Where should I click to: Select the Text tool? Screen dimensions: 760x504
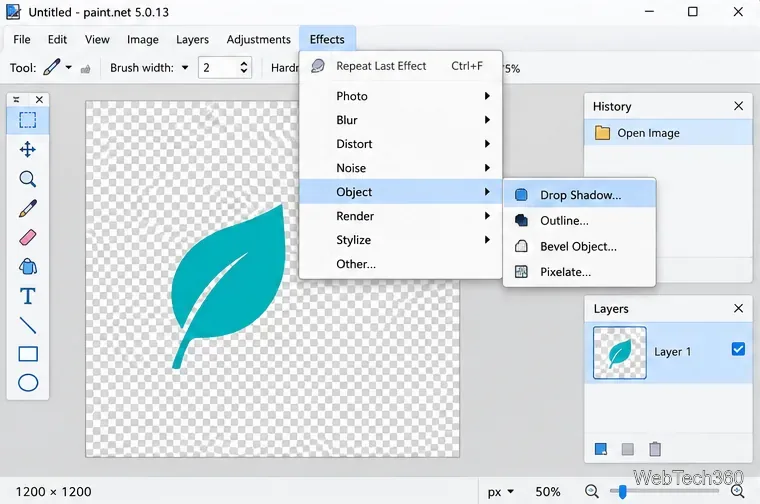click(28, 296)
